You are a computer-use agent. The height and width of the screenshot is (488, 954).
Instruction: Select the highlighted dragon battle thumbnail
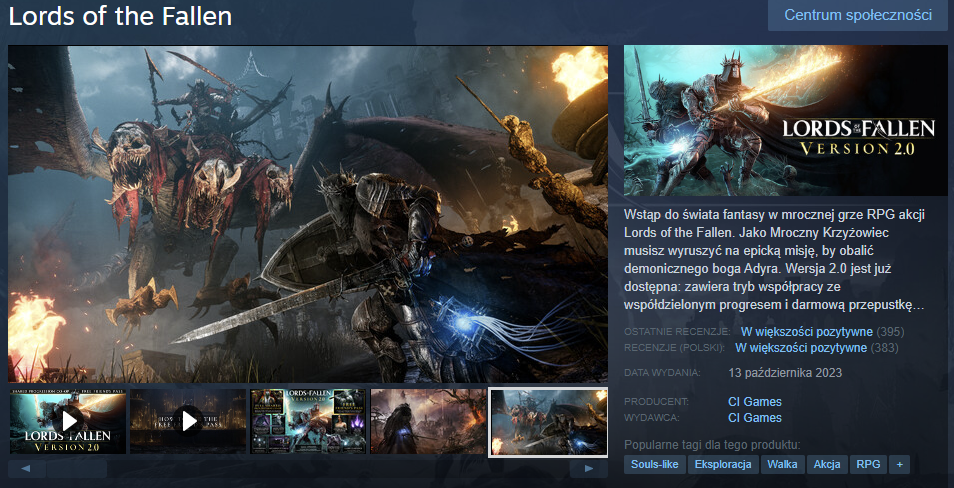click(x=549, y=422)
